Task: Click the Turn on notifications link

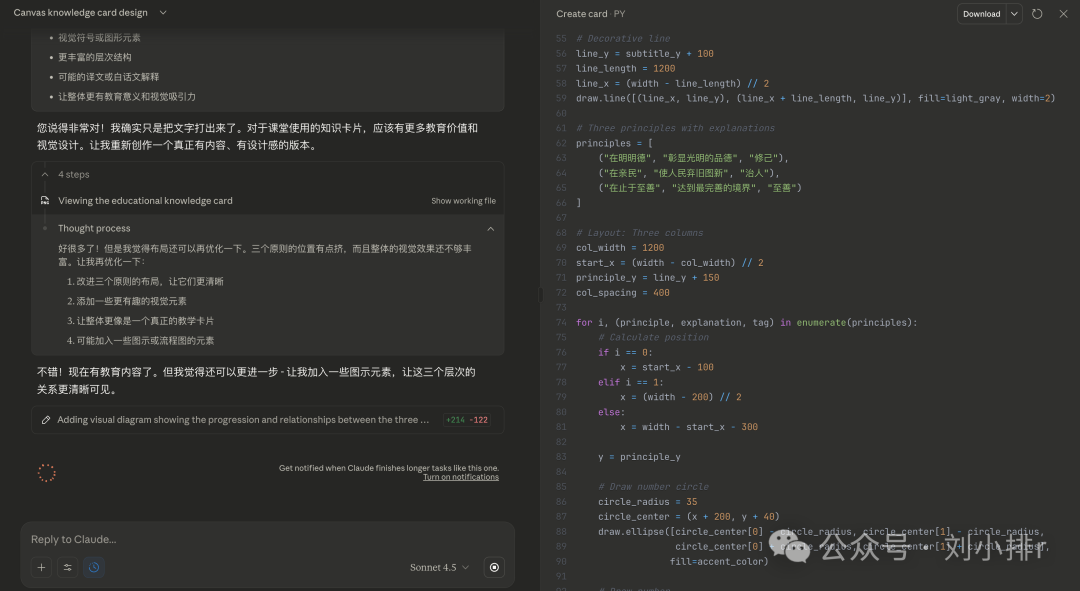Action: pyautogui.click(x=460, y=477)
